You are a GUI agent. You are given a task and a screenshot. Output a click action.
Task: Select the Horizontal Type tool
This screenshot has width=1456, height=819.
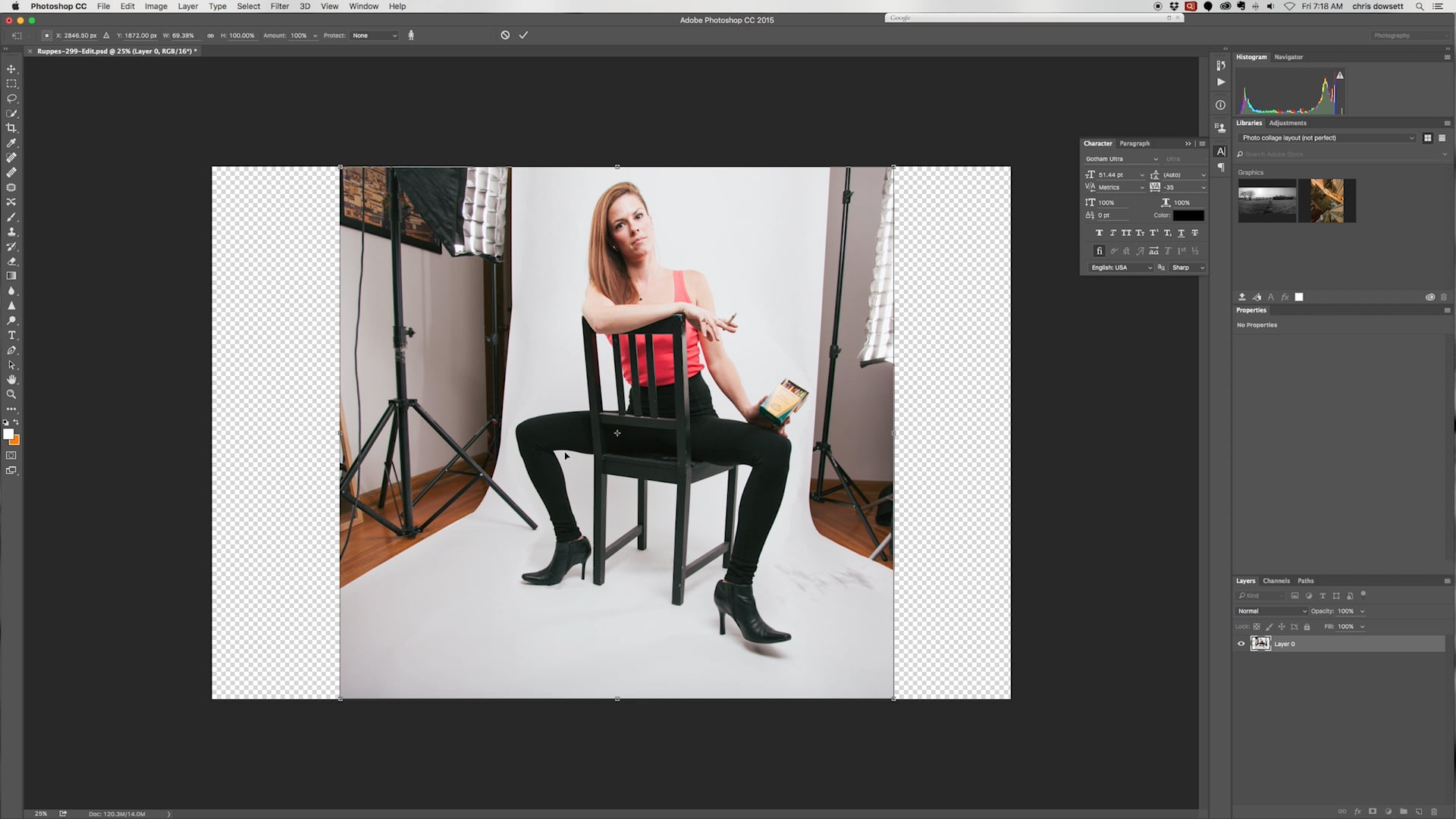tap(11, 335)
